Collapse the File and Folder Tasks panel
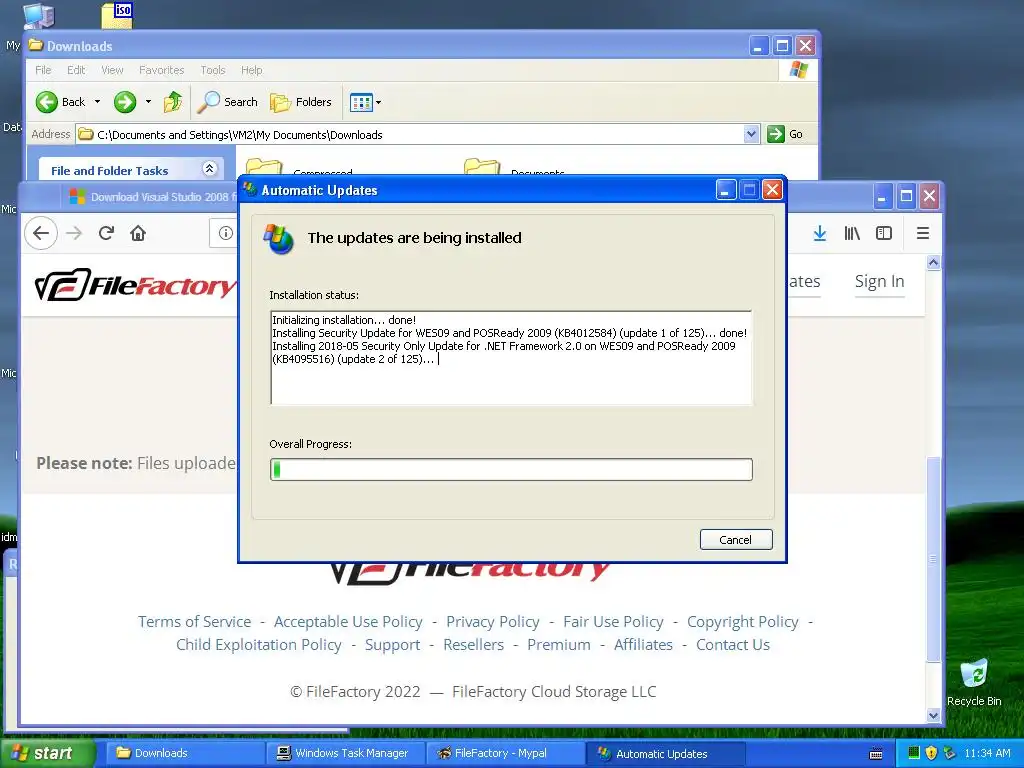This screenshot has height=768, width=1024. click(209, 169)
